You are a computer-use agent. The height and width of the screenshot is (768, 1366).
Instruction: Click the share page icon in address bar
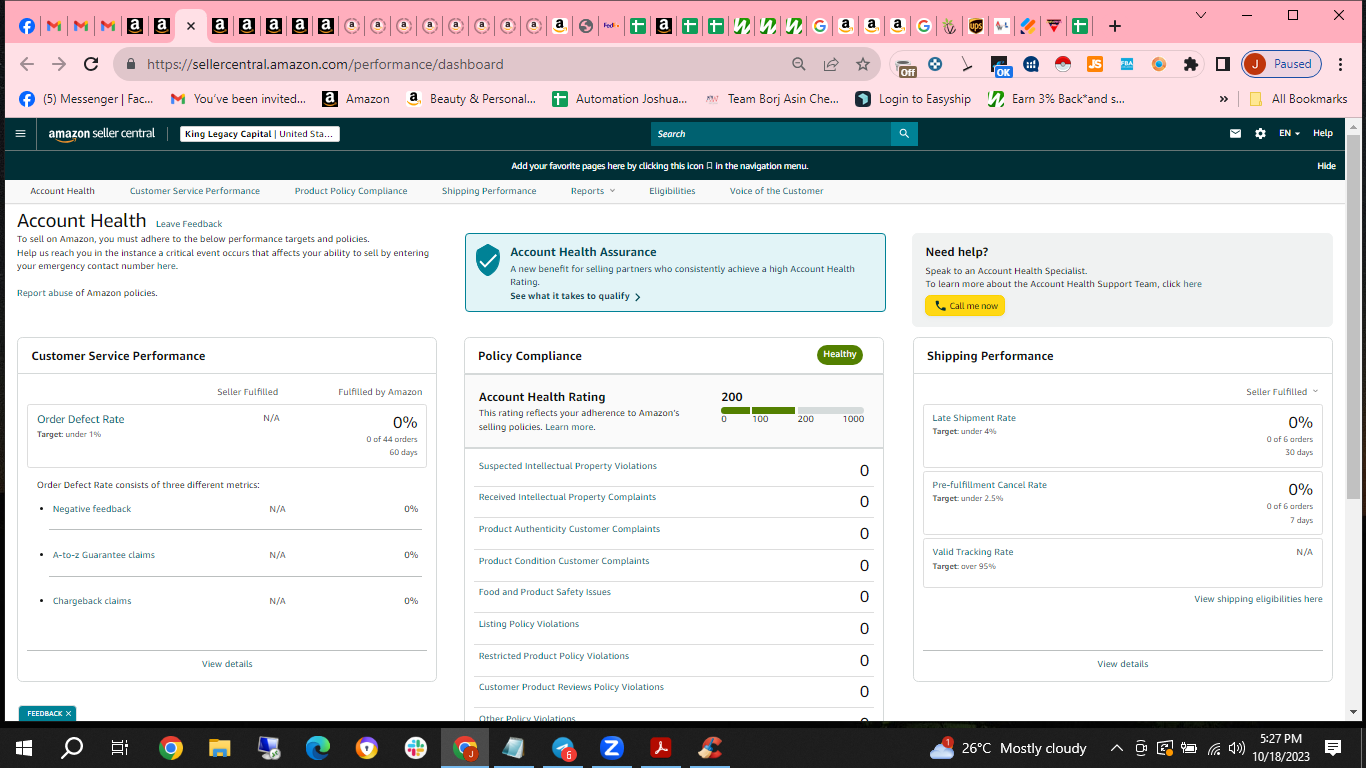pyautogui.click(x=831, y=64)
